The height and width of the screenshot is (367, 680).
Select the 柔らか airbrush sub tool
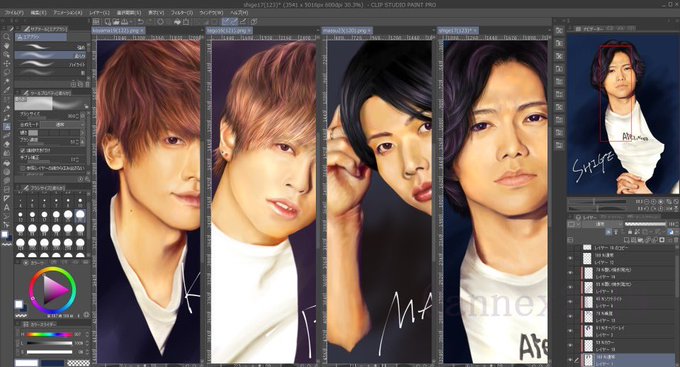point(51,56)
